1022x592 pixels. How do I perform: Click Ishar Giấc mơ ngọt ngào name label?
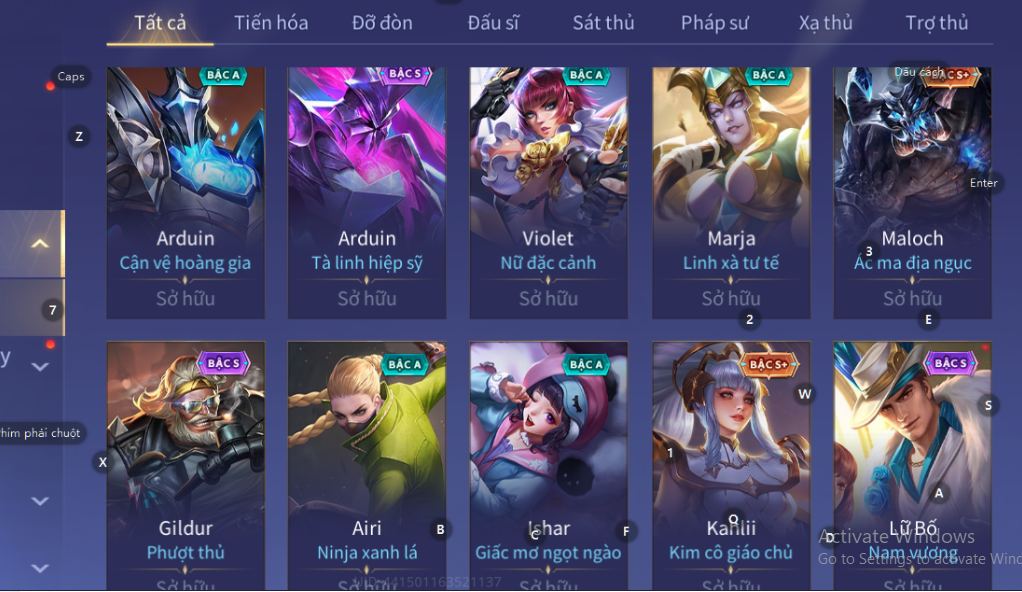tap(548, 540)
